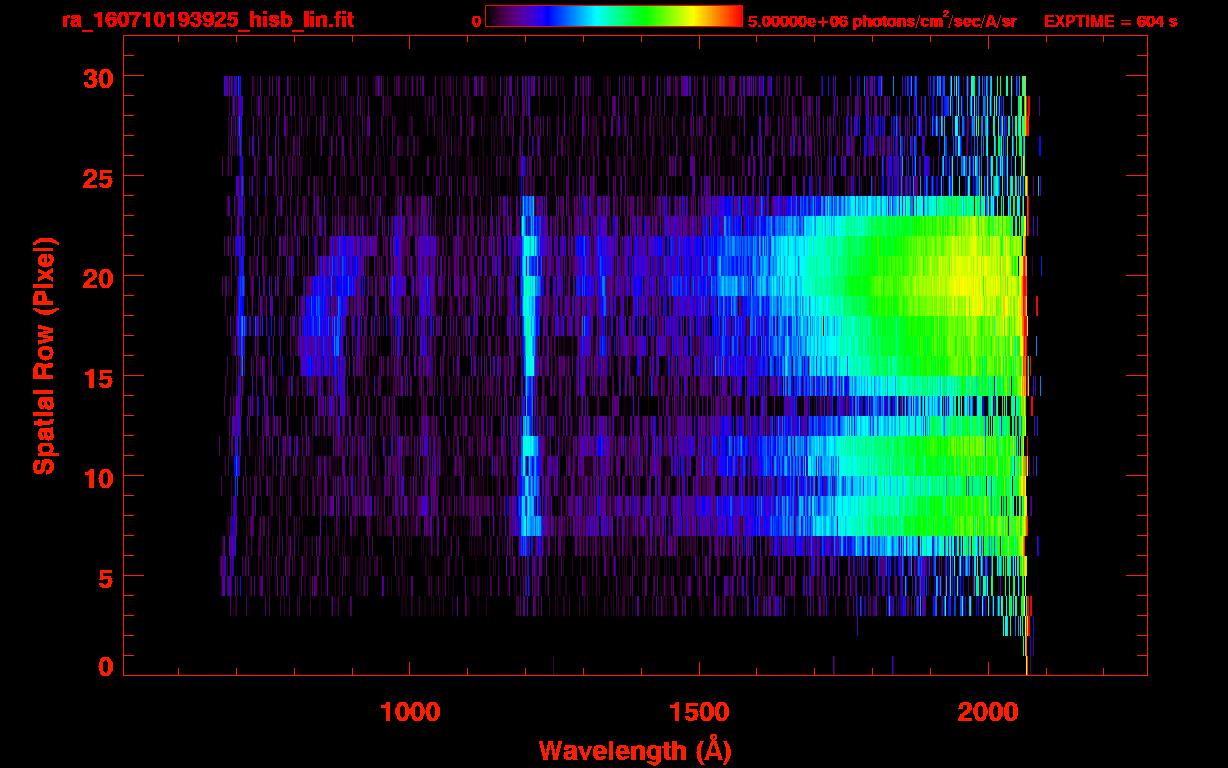Click the 2000 wavelength tick label
The image size is (1228, 768).
point(988,712)
